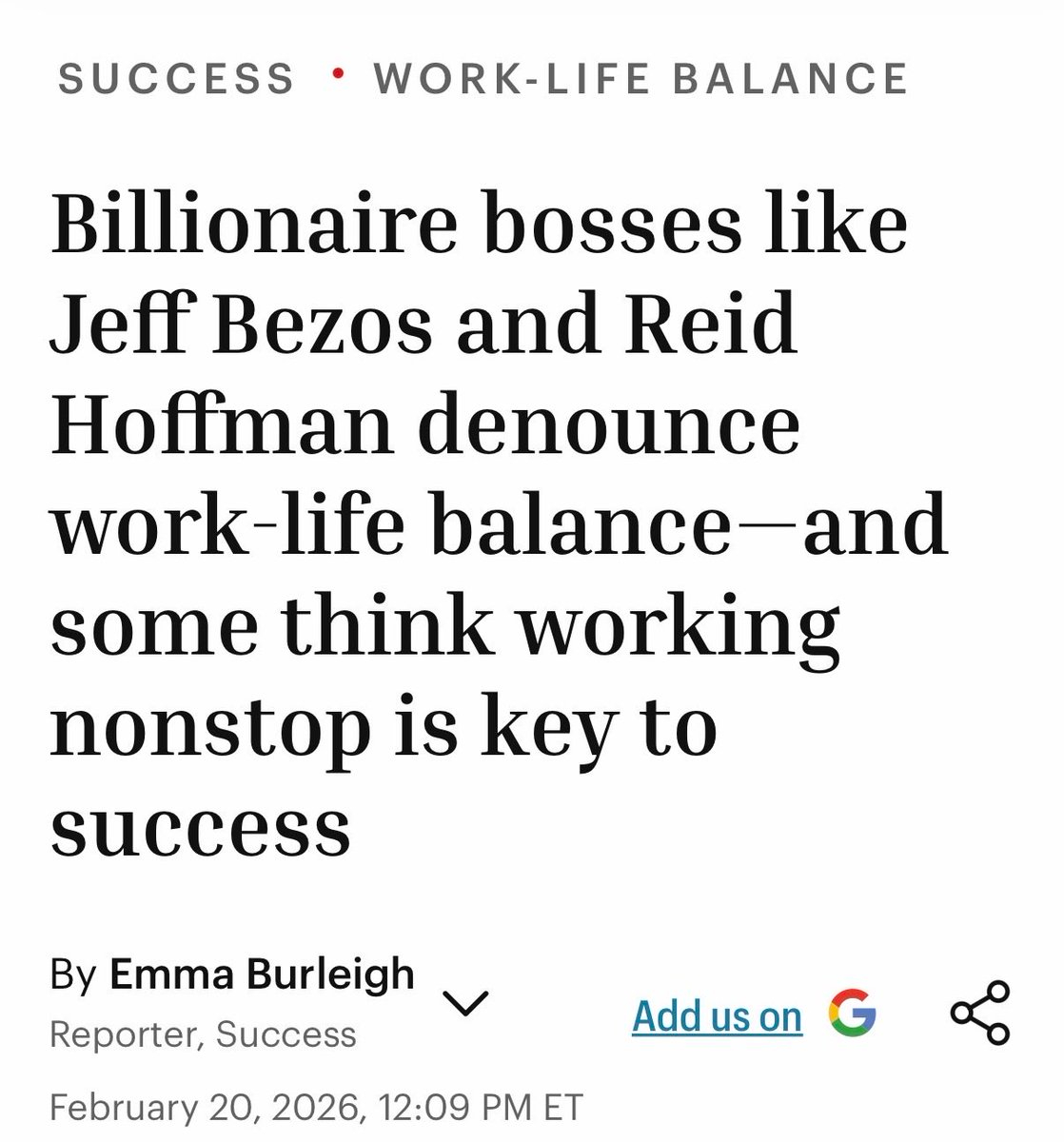The image size is (1064, 1142).
Task: Click "Jeff Bezos" in the headline
Action: [244, 326]
